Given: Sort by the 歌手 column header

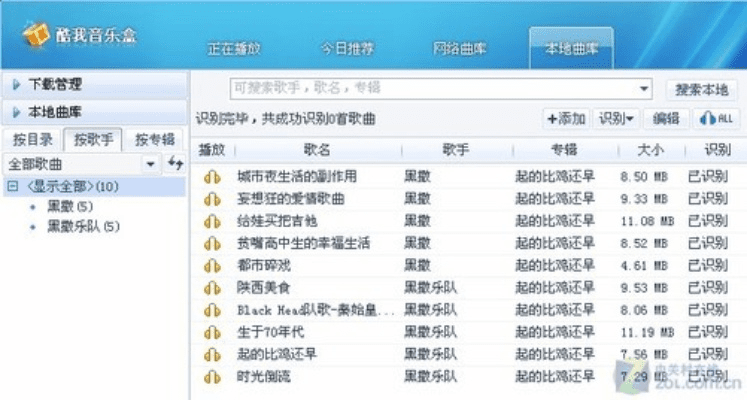Looking at the screenshot, I should click(x=455, y=150).
